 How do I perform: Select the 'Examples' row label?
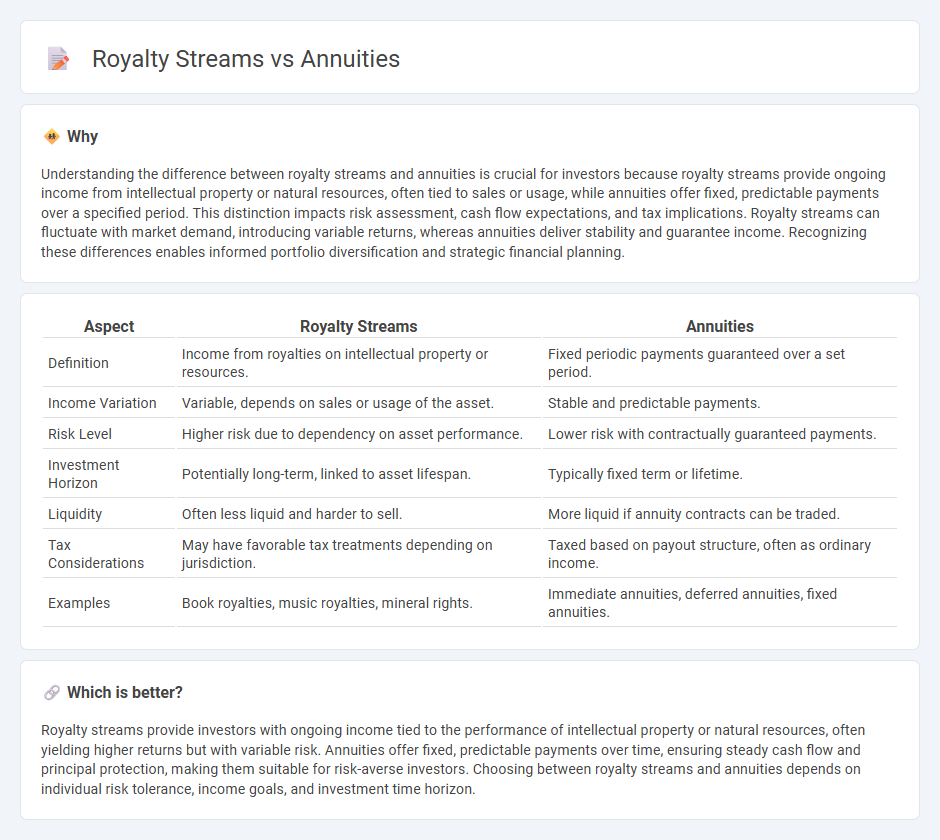click(x=79, y=603)
